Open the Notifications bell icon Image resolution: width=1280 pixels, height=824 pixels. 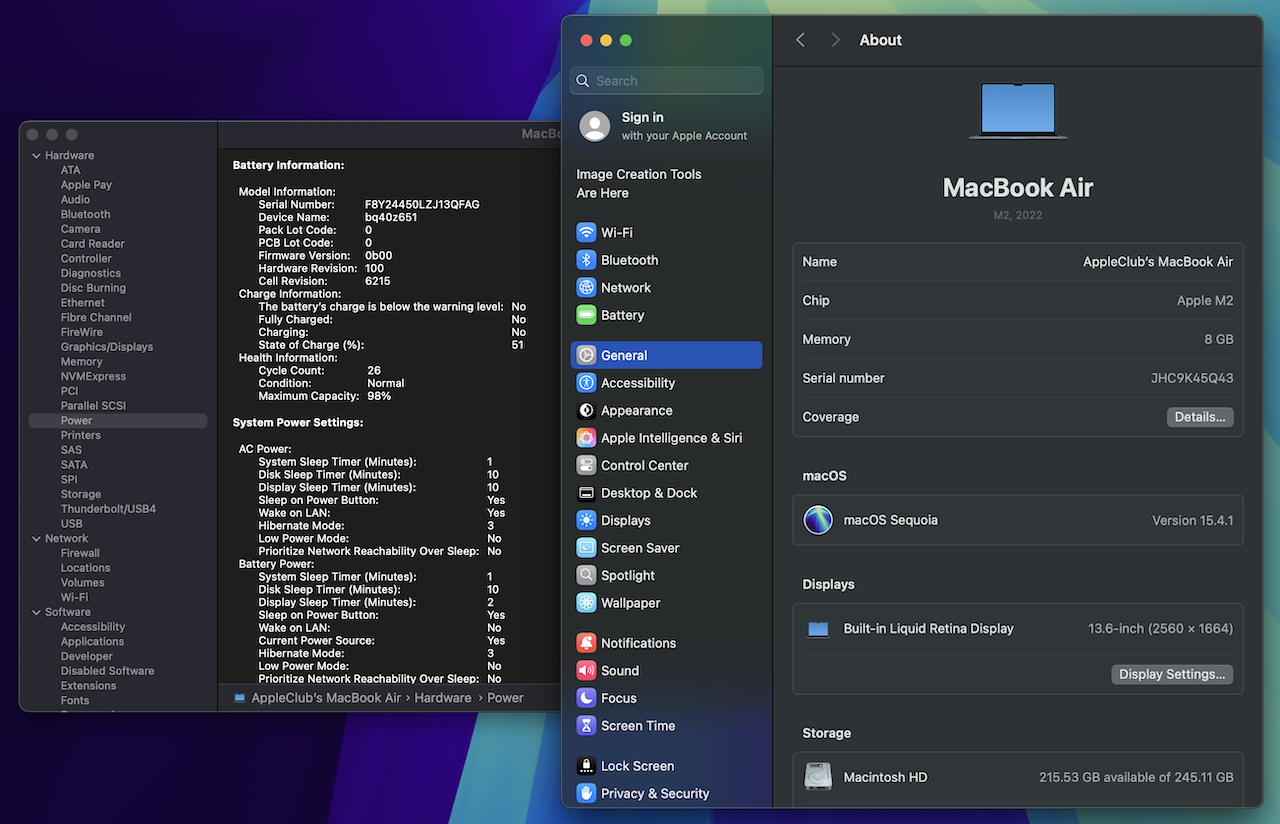(x=586, y=643)
